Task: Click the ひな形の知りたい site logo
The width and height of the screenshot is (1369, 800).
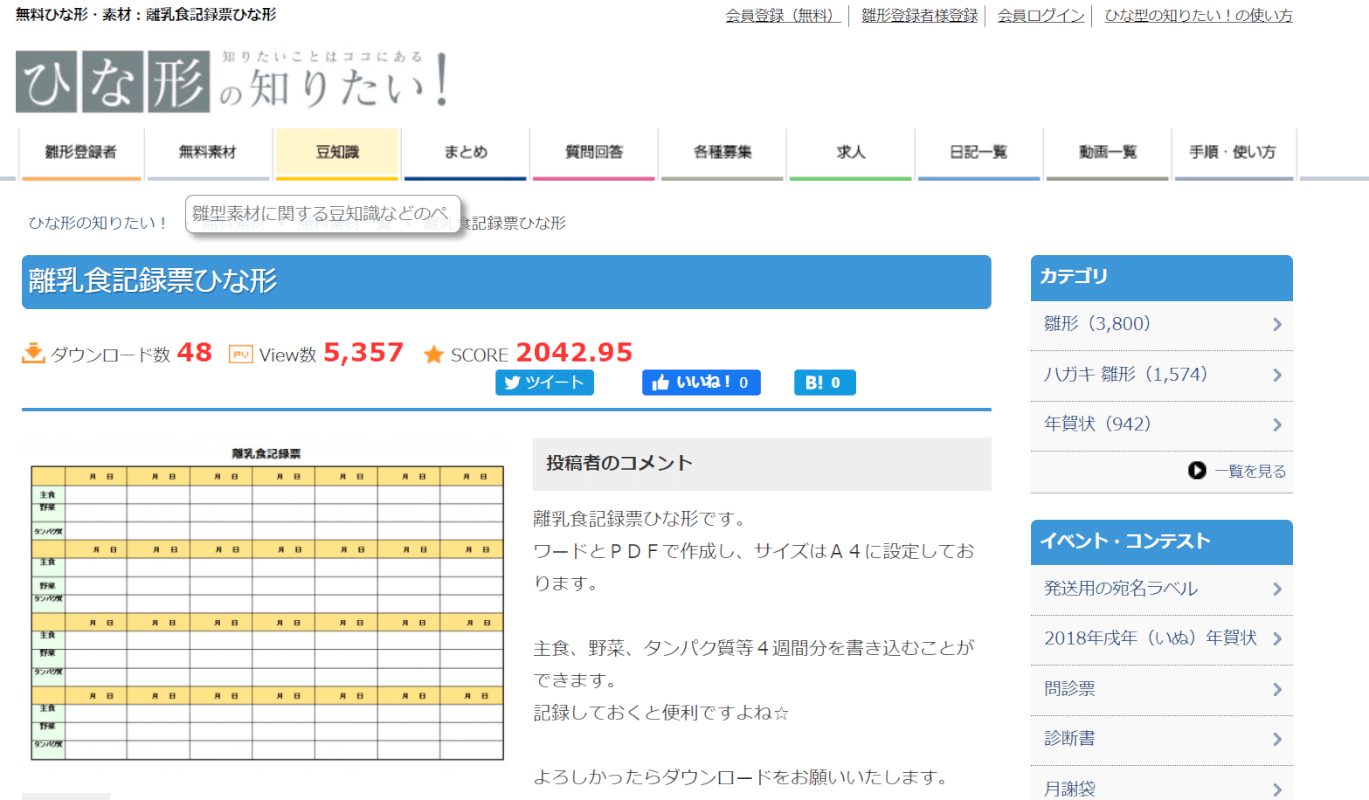Action: click(232, 80)
